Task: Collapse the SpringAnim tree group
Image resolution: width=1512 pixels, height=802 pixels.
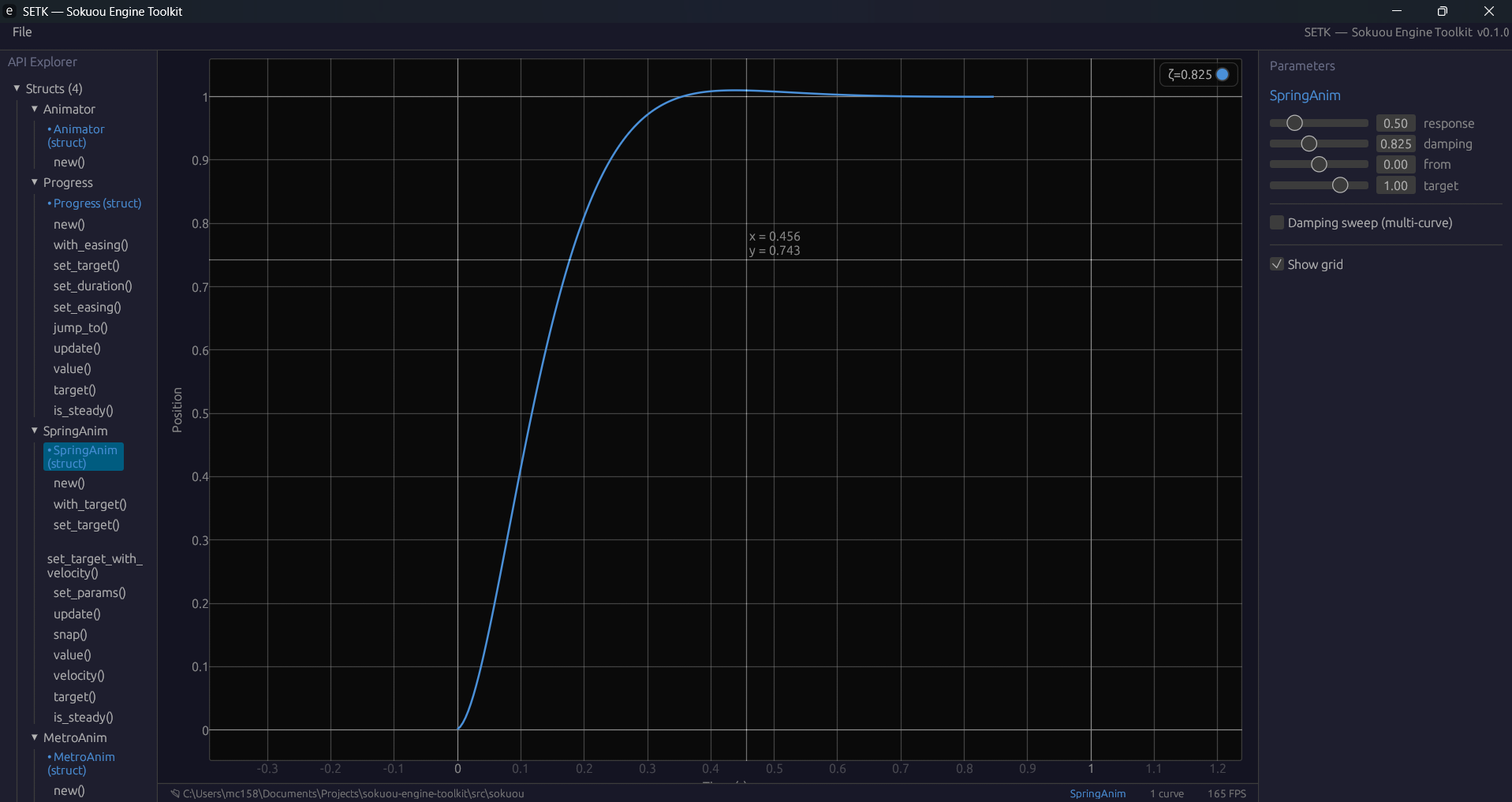Action: (34, 431)
